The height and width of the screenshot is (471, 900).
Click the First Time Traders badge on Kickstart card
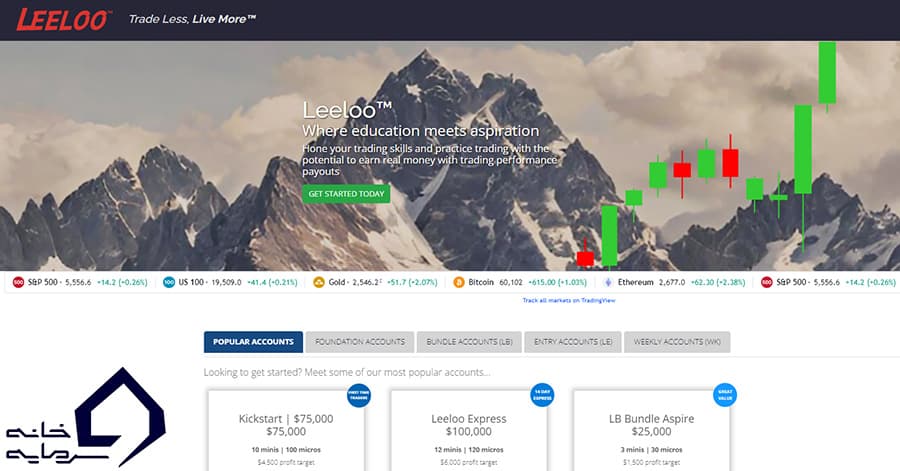coord(359,395)
